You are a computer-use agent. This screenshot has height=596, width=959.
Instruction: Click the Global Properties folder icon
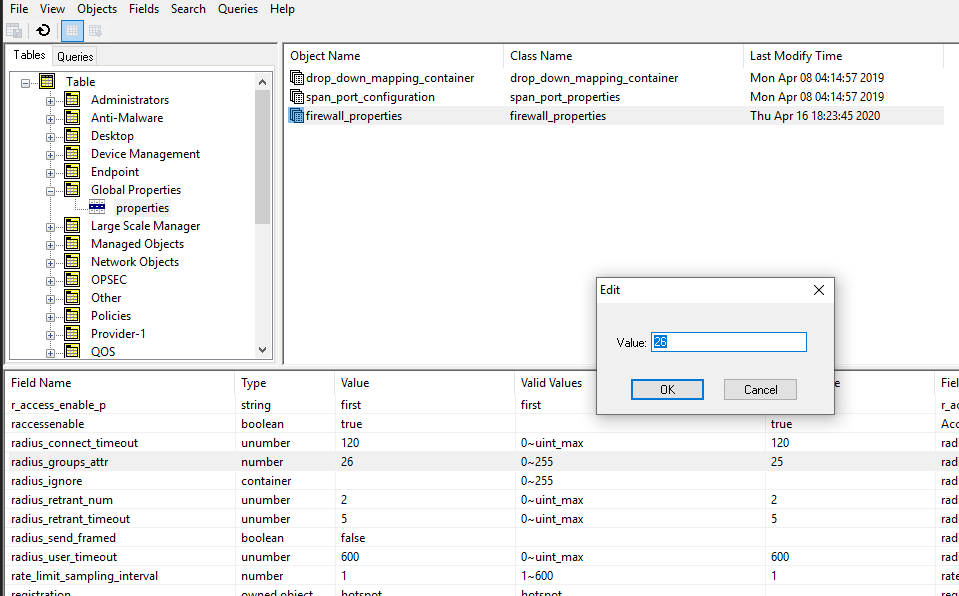click(72, 189)
